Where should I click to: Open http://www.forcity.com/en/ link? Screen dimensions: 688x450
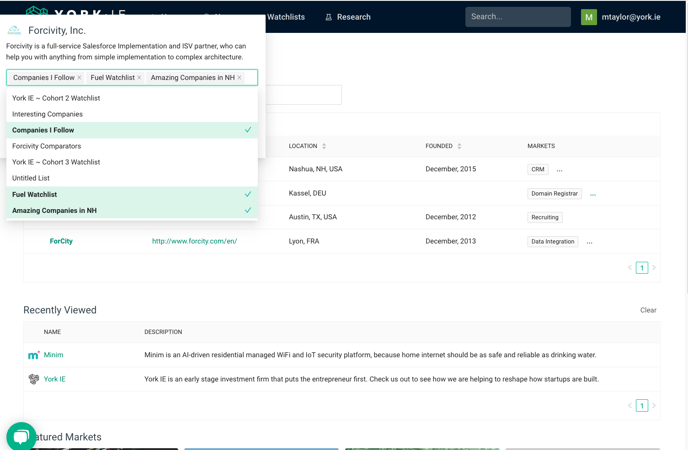pyautogui.click(x=194, y=241)
